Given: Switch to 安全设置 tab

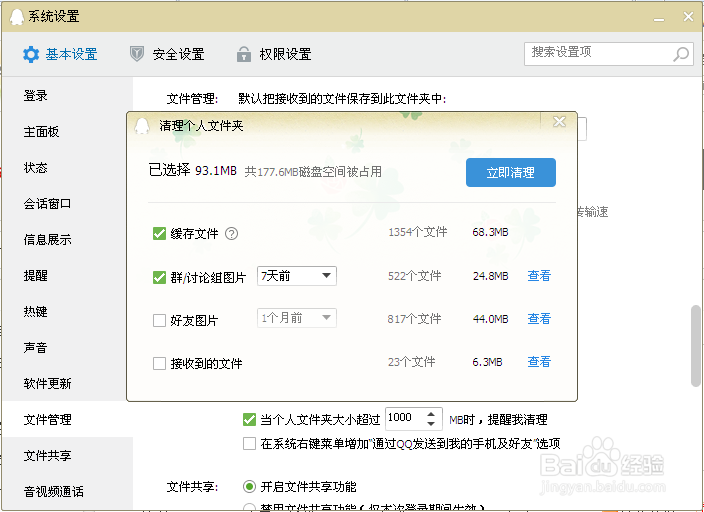Looking at the screenshot, I should point(167,54).
